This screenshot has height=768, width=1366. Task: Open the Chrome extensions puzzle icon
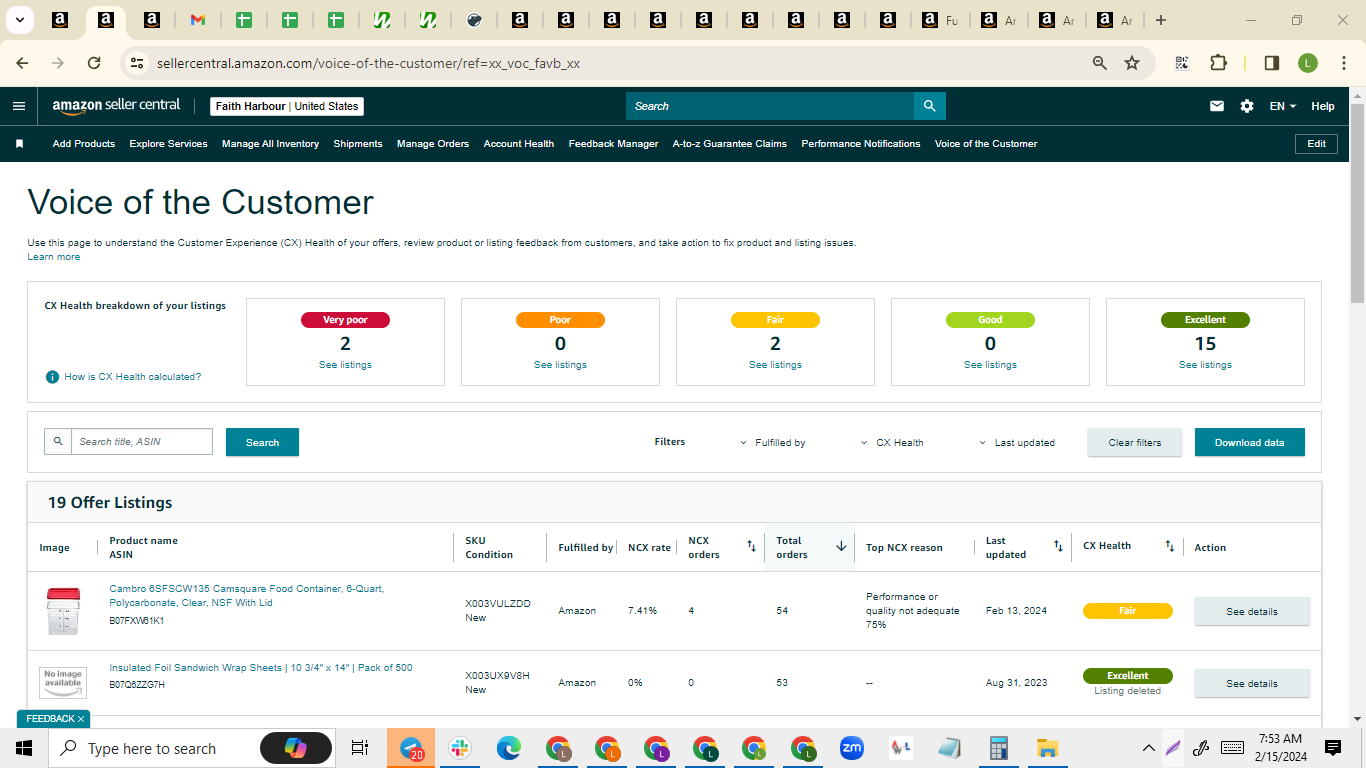(x=1218, y=63)
